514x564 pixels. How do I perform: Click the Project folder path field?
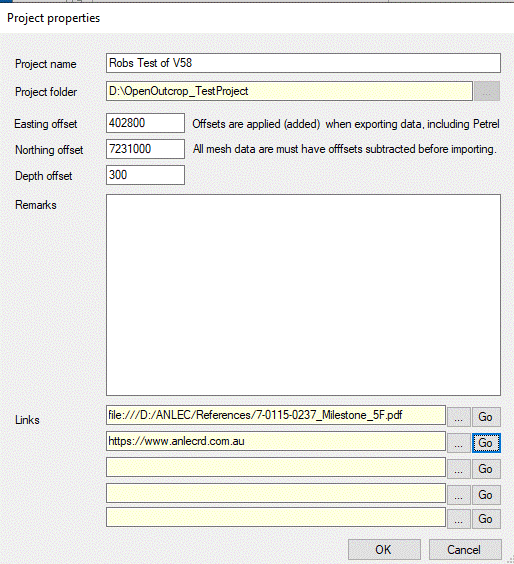289,91
